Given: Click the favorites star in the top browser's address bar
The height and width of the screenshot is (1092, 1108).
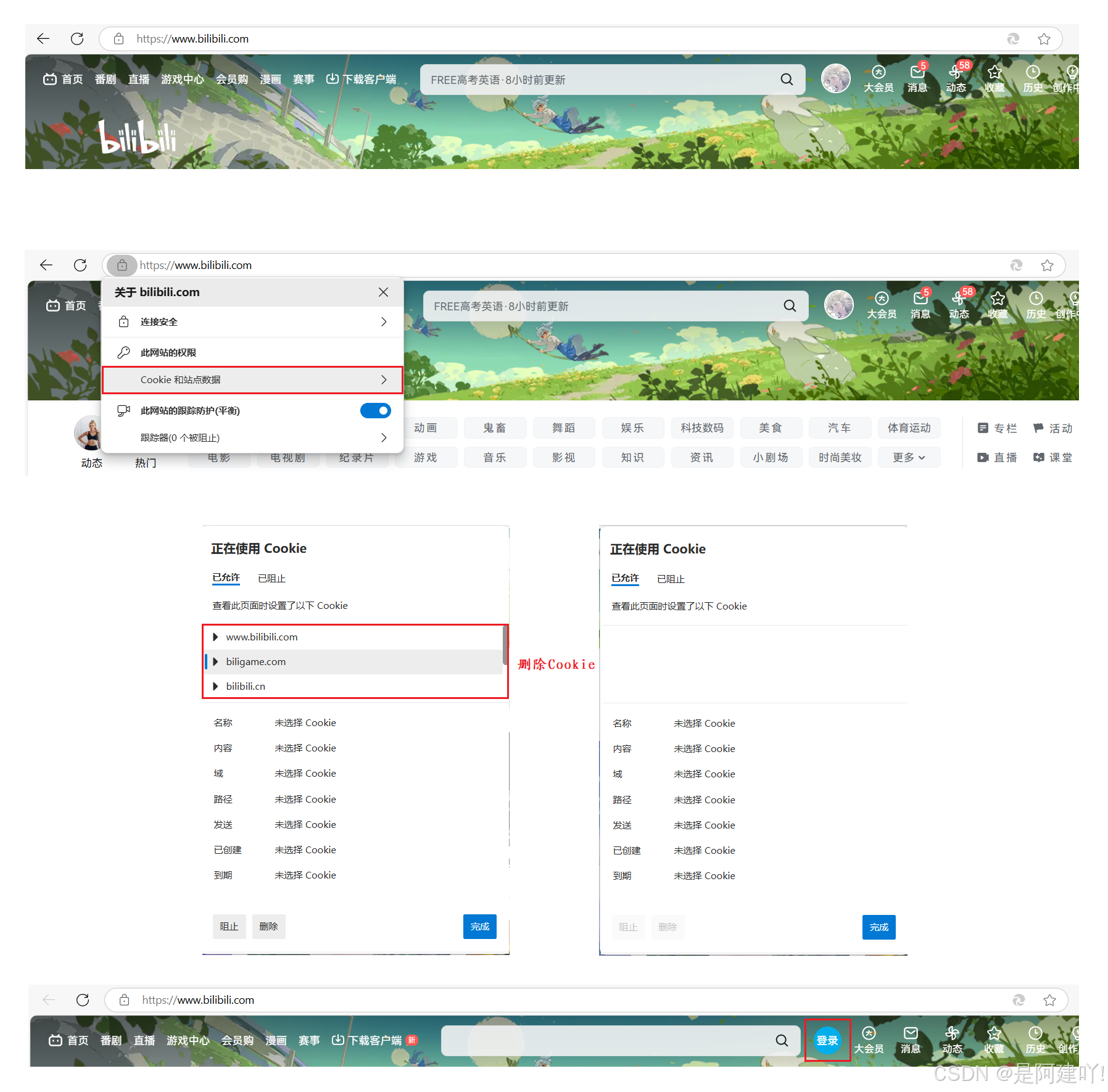Looking at the screenshot, I should 1044,39.
